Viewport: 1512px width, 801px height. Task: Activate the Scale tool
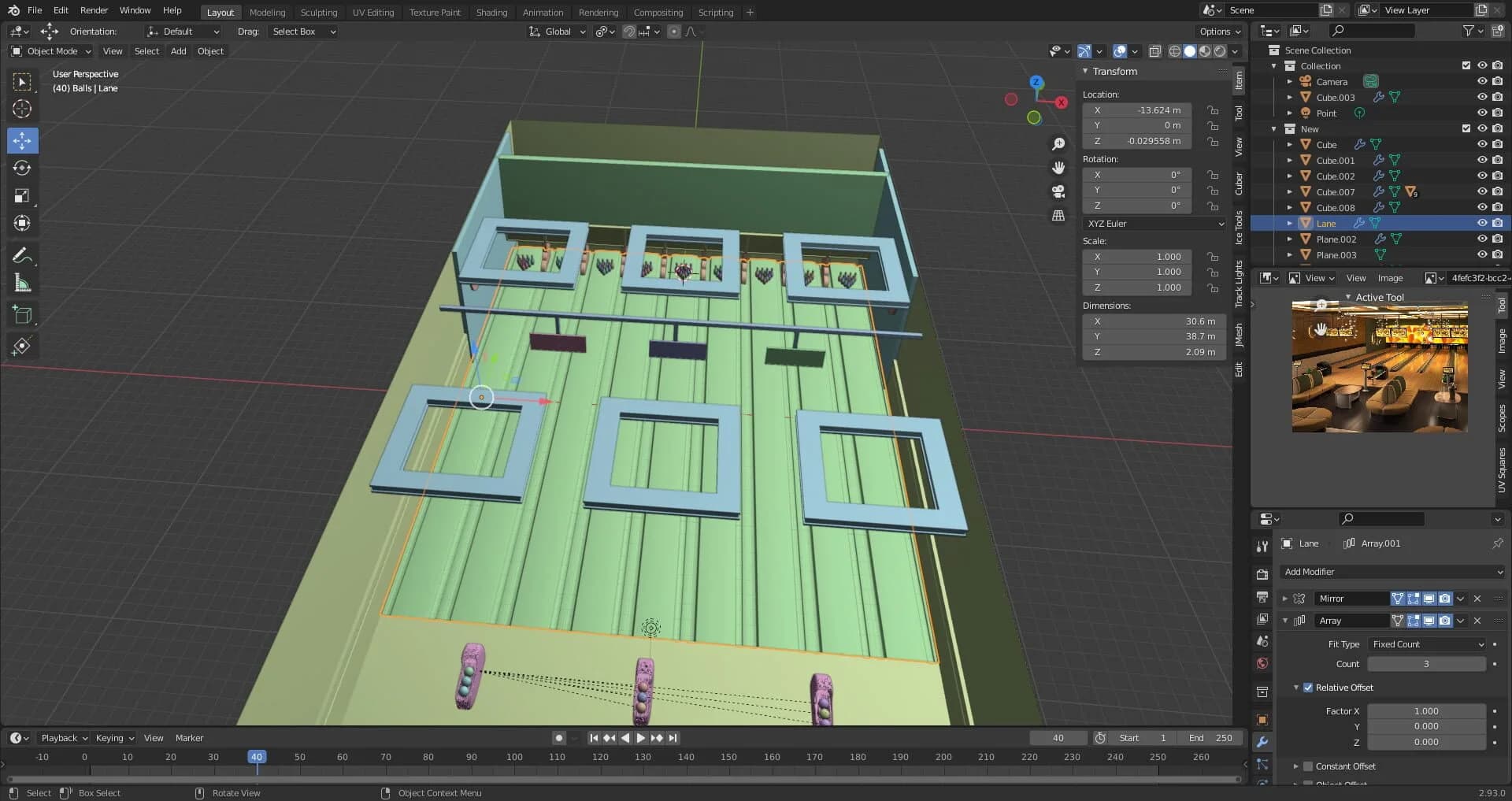point(22,196)
